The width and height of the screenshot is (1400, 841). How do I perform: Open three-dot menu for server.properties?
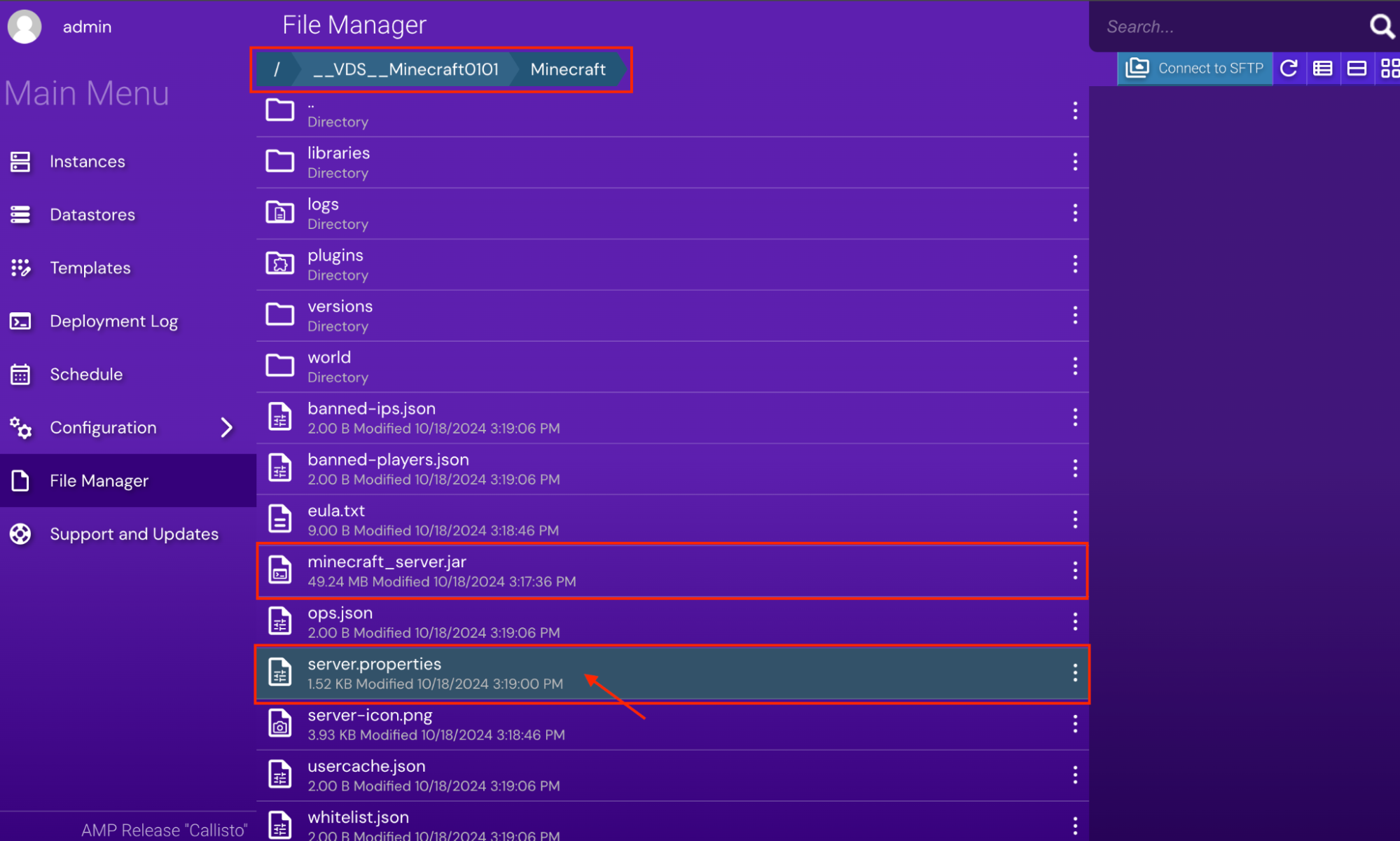tap(1074, 673)
